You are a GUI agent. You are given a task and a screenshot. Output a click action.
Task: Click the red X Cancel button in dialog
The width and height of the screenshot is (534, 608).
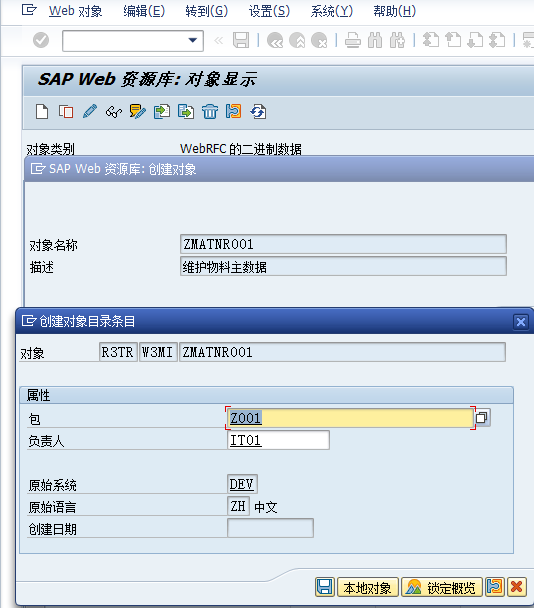pos(517,587)
